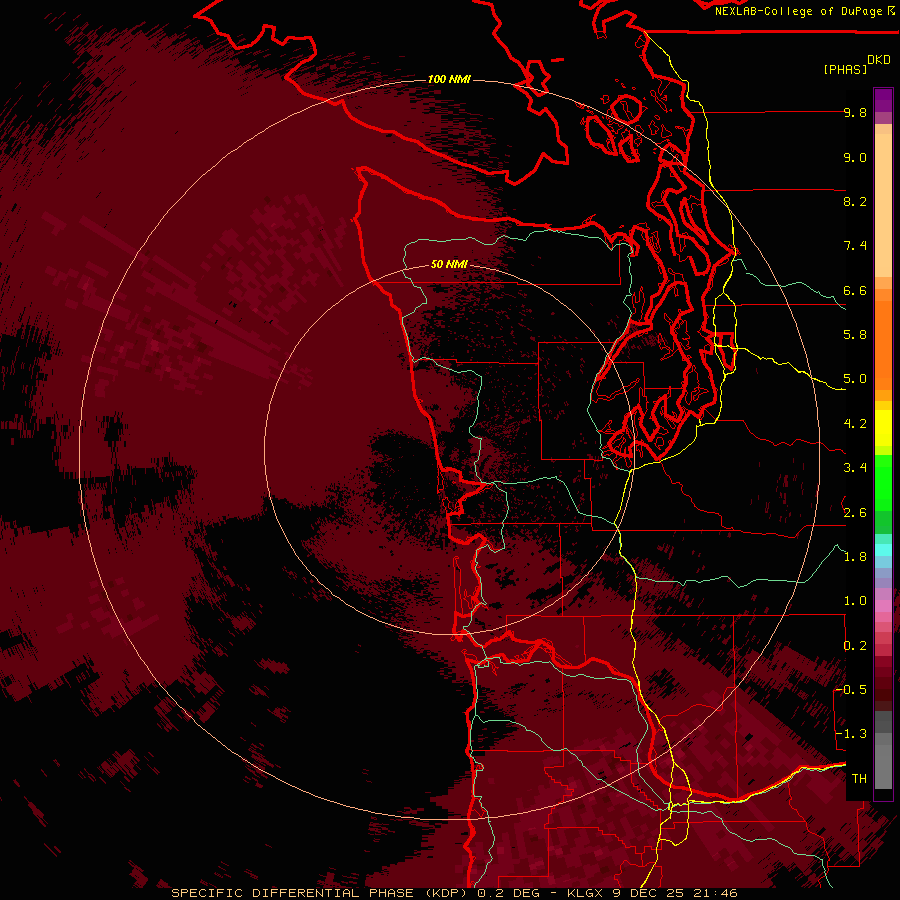This screenshot has width=900, height=900.
Task: Click the 9.0 value on the color scale
Action: 855,157
